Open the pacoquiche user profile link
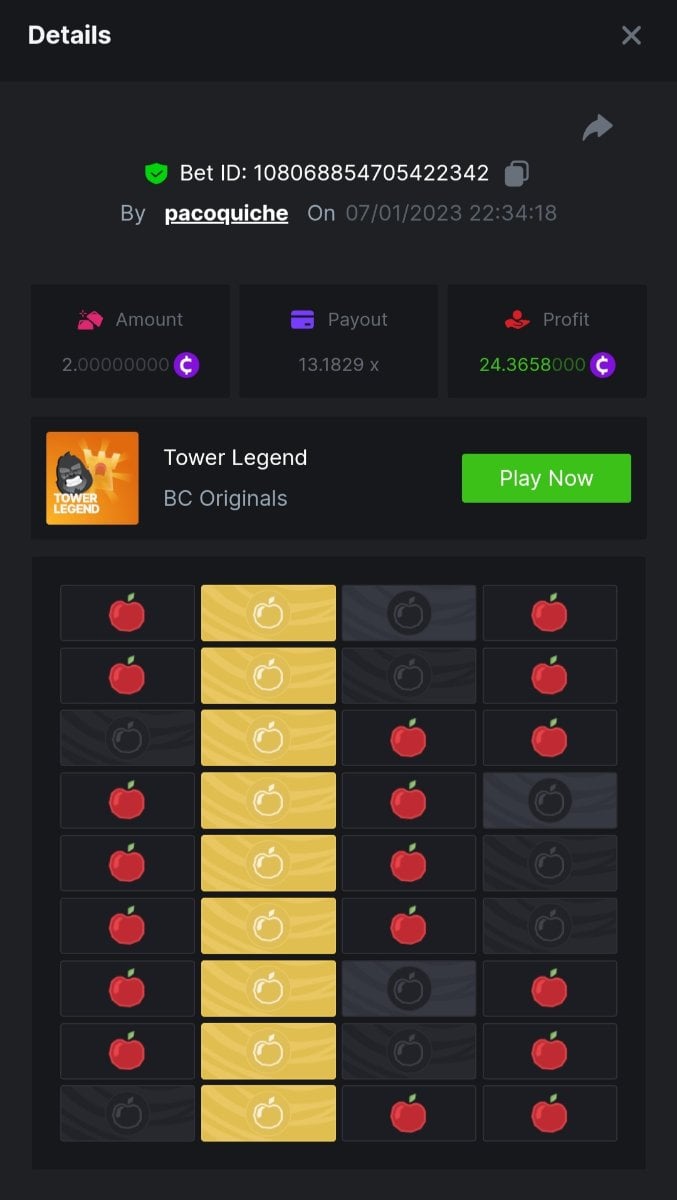Screen dimensions: 677x1200 (226, 213)
